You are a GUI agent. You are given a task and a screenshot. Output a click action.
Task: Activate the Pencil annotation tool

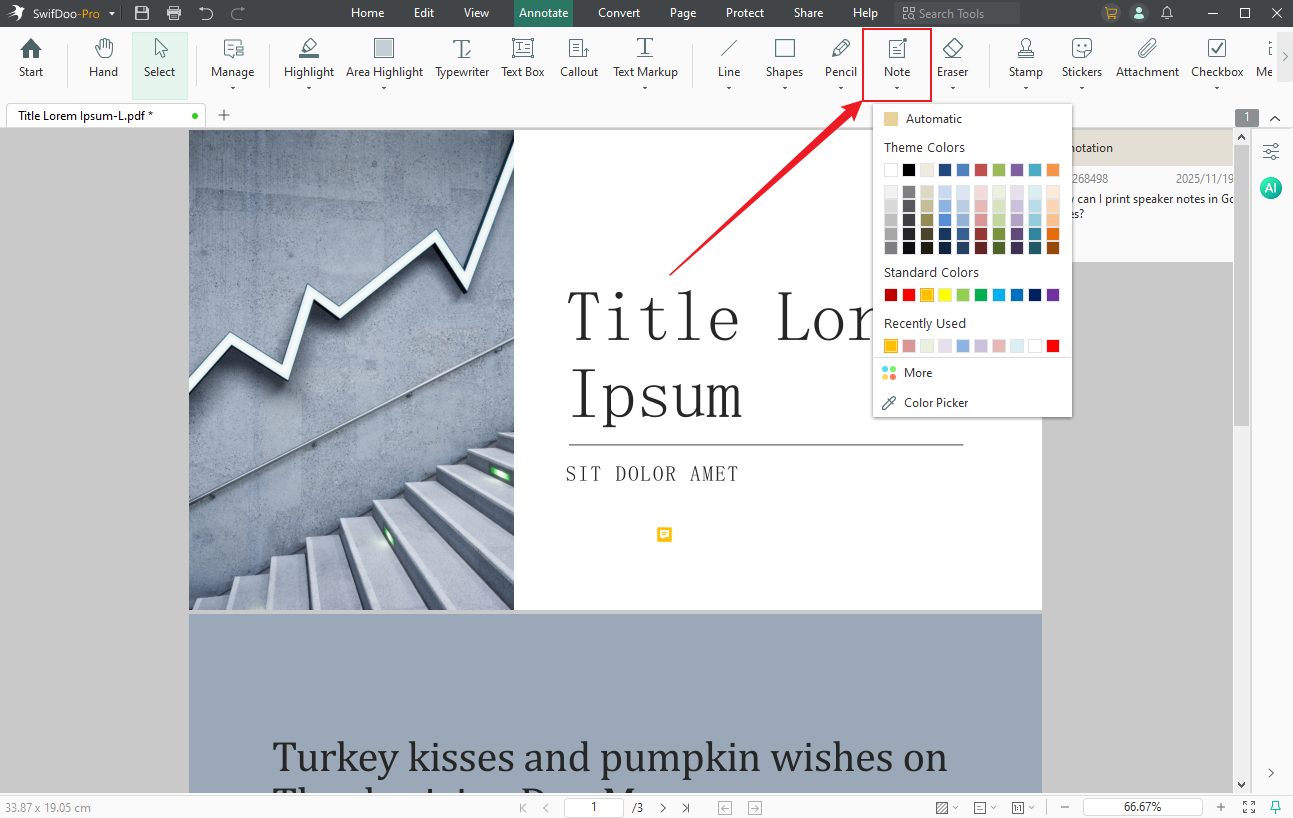point(840,58)
